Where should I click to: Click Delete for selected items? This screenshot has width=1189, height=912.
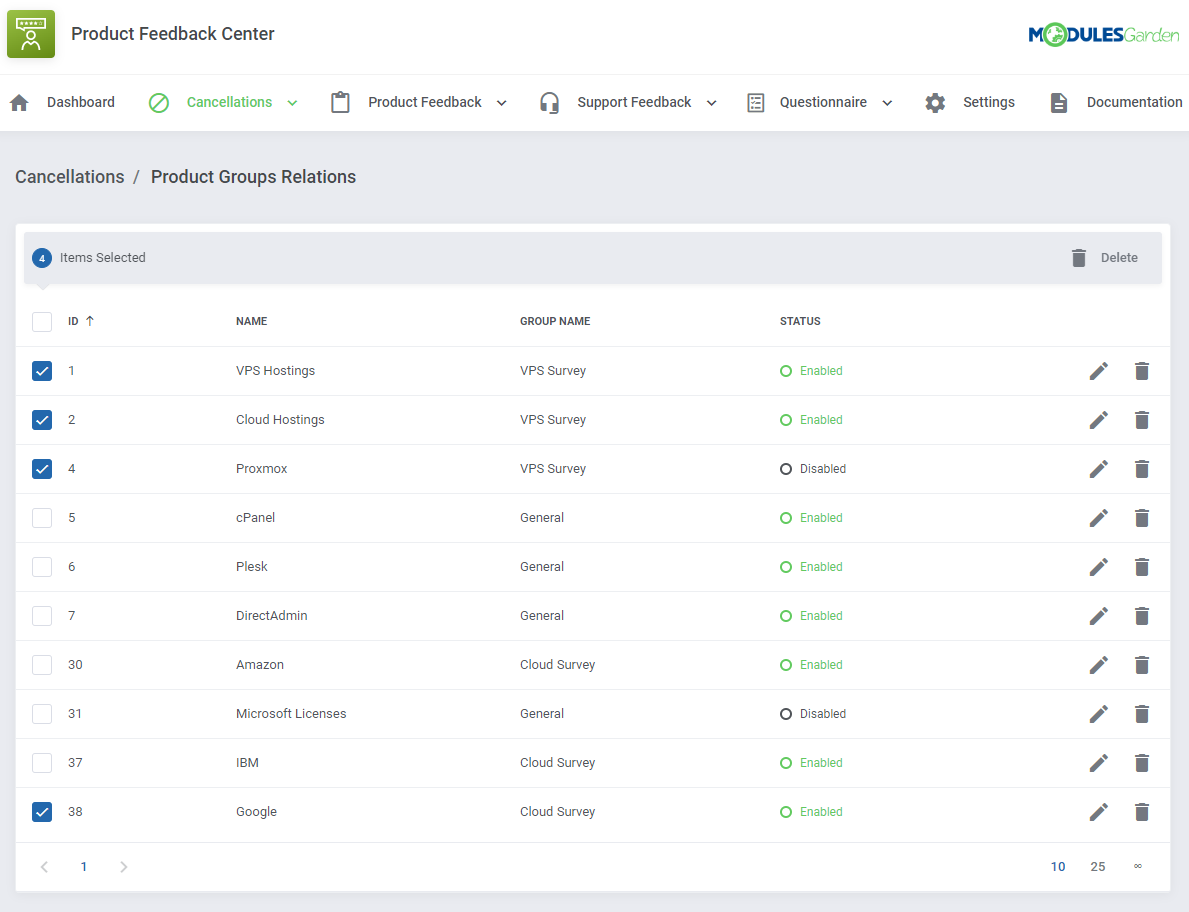1105,258
